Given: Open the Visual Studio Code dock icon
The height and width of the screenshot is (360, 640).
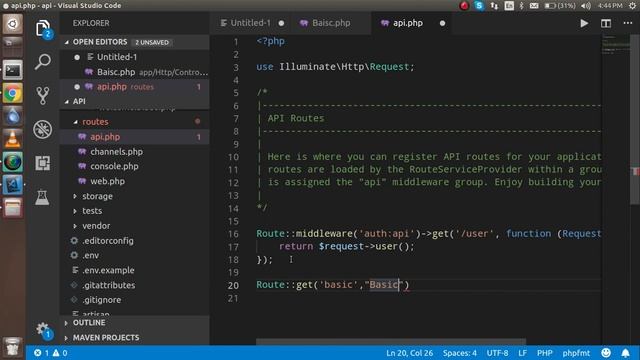Looking at the screenshot, I should tap(13, 185).
